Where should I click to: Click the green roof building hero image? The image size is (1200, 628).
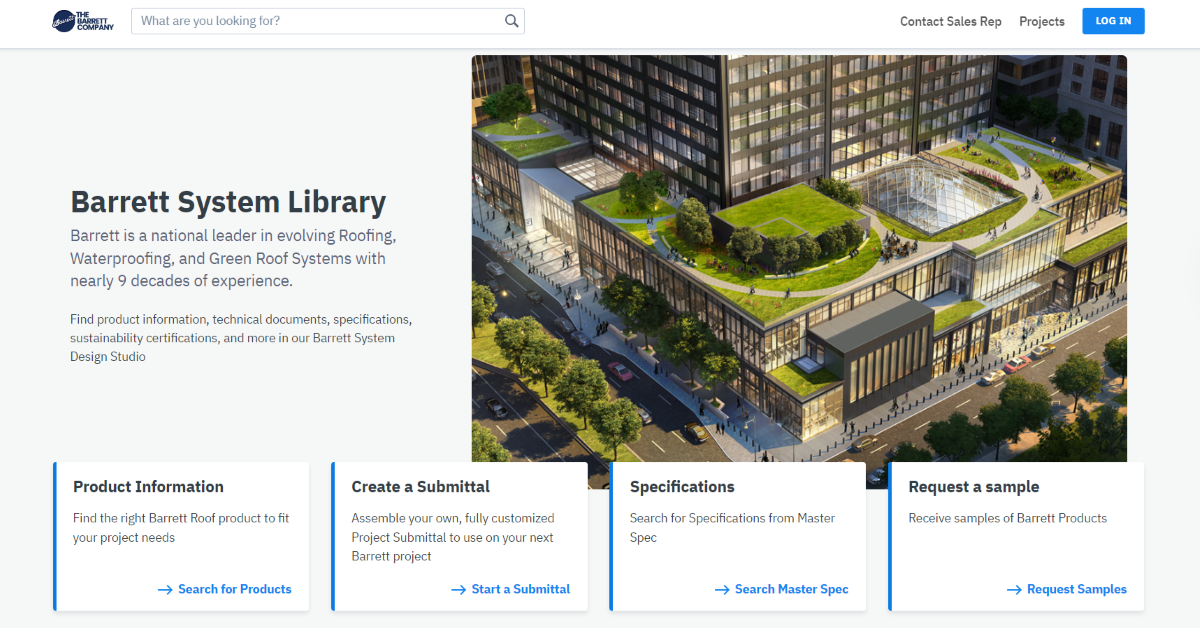(798, 250)
